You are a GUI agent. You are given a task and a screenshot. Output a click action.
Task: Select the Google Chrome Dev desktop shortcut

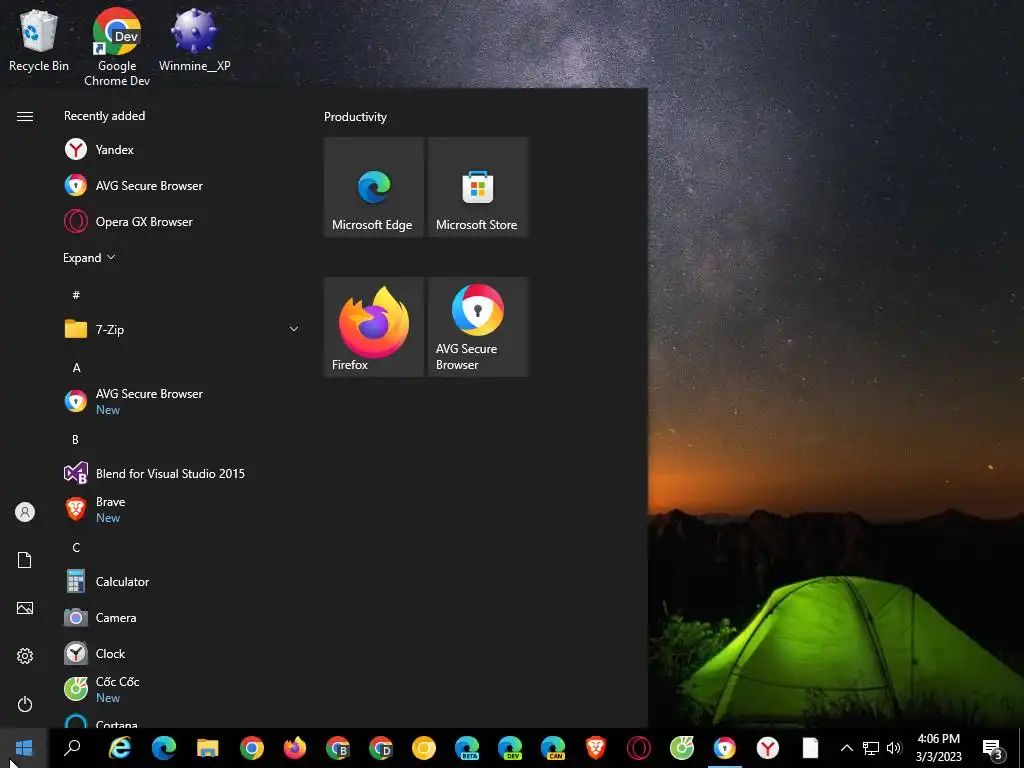(x=117, y=47)
